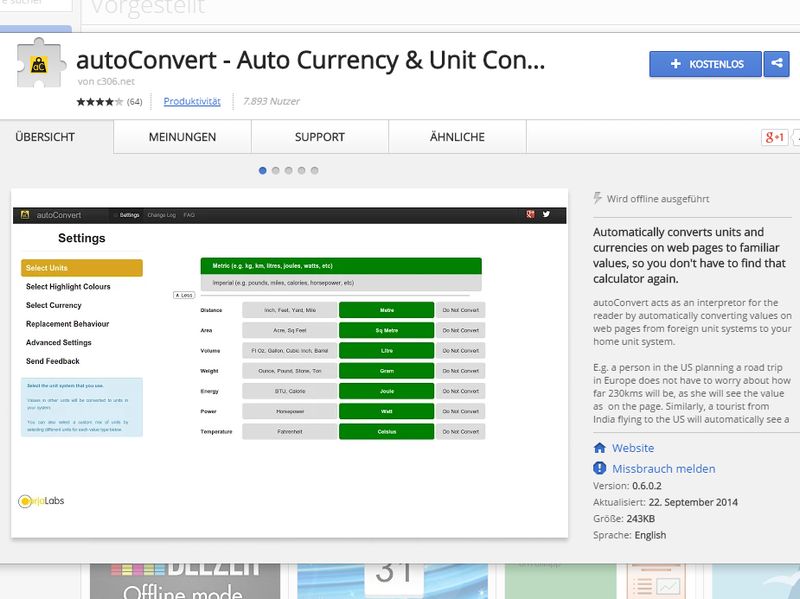
Task: Open the extension's Website link
Action: coord(633,448)
